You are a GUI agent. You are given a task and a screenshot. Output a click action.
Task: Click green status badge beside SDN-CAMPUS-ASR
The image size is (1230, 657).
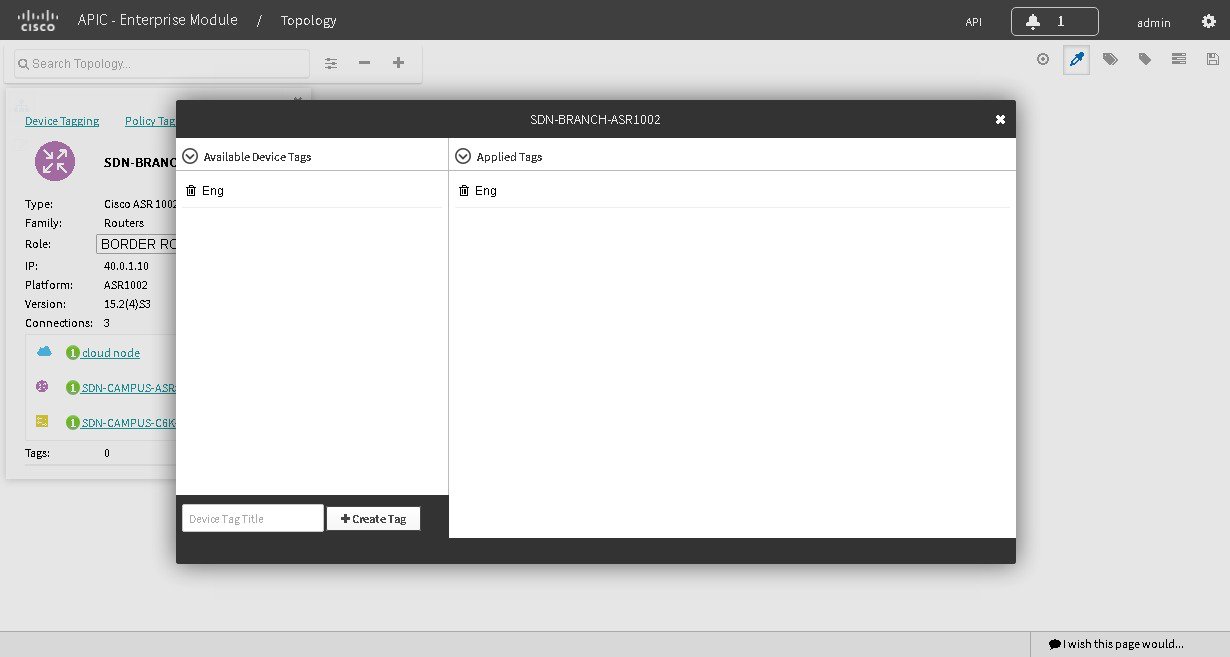click(x=72, y=388)
